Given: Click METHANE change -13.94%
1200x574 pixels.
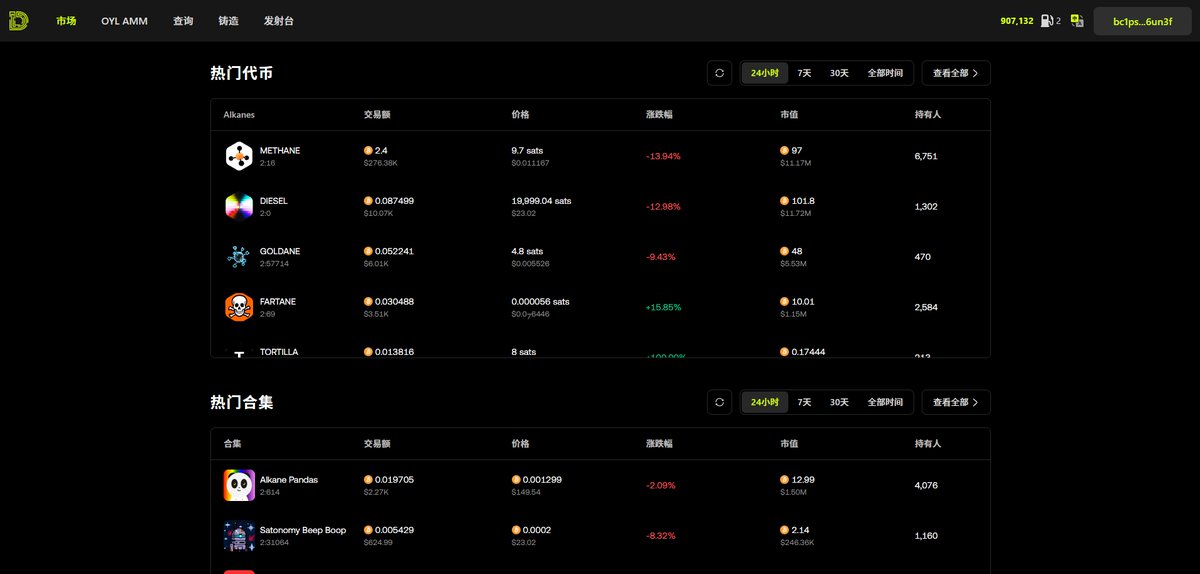Looking at the screenshot, I should coord(663,157).
